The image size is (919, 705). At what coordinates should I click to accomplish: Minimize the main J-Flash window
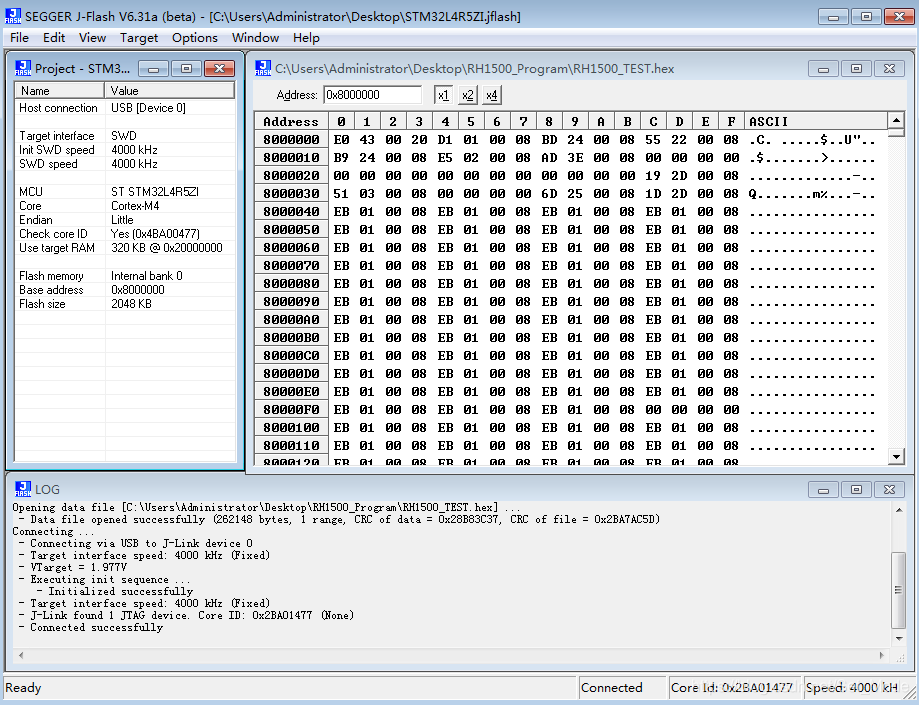833,17
